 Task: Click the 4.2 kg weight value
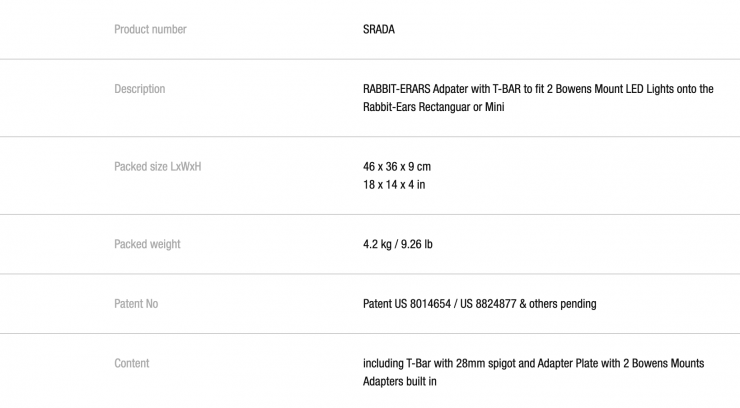click(378, 244)
